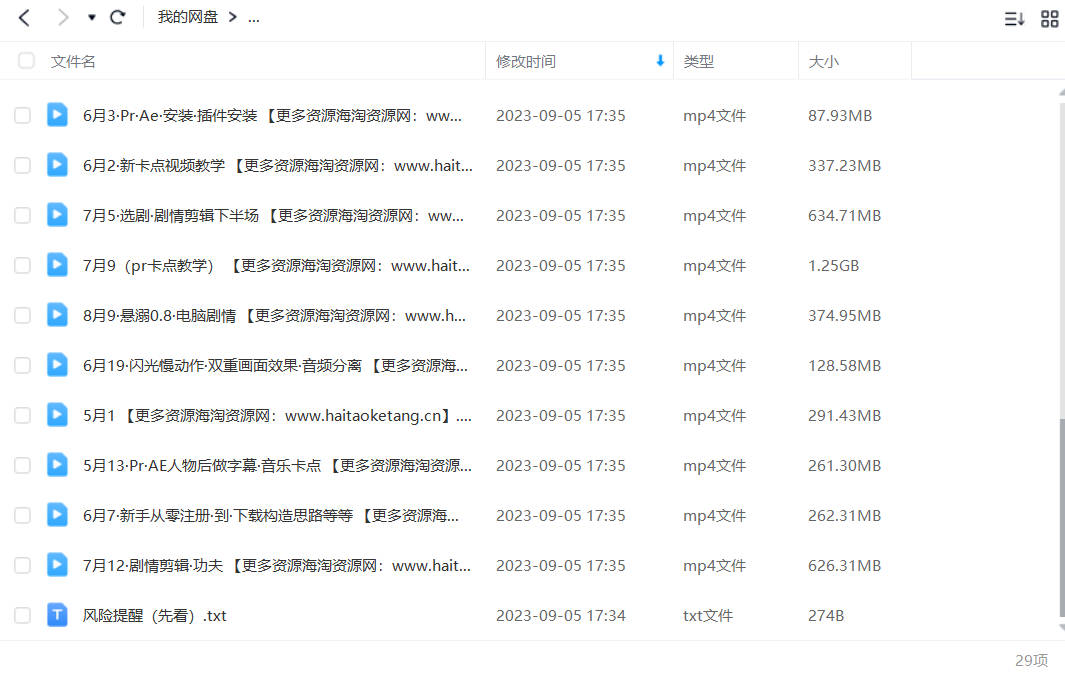This screenshot has width=1065, height=681.
Task: Check the box for 7月12·剧情剪辑·功夫
Action: [x=22, y=566]
